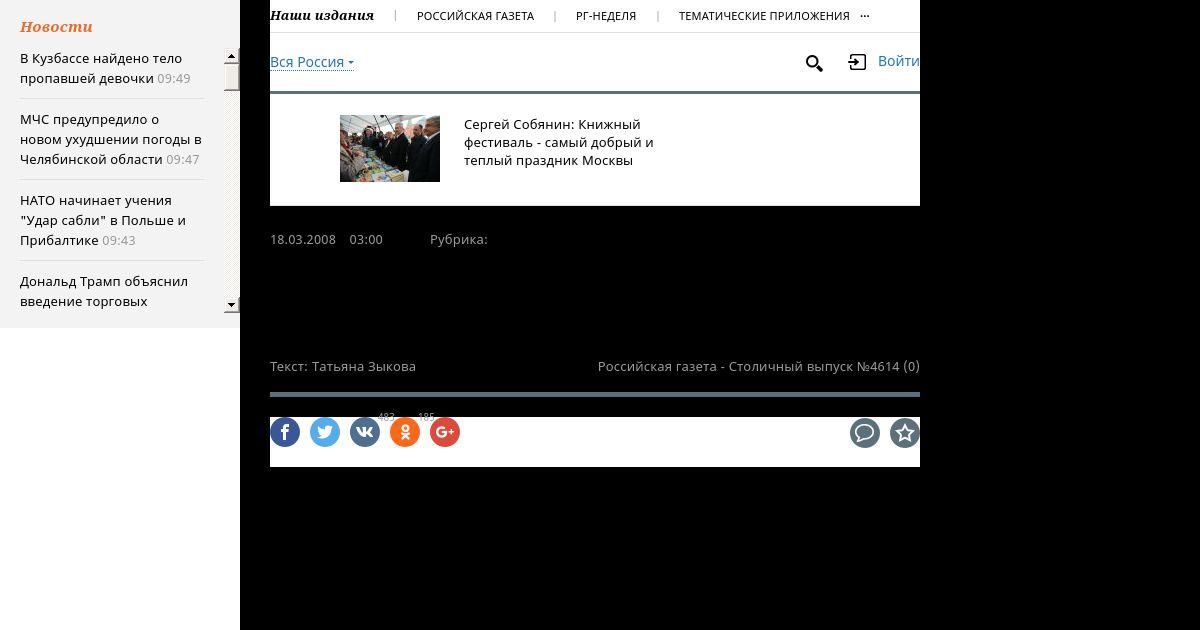Screen dimensions: 1200x630
Task: Open Российская газета edition
Action: pyautogui.click(x=475, y=16)
